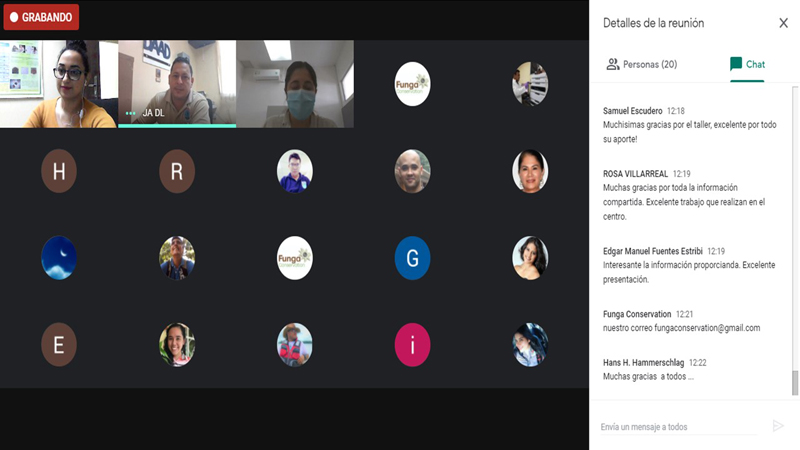Select the brown E participant avatar
This screenshot has width=800, height=450.
(x=59, y=344)
